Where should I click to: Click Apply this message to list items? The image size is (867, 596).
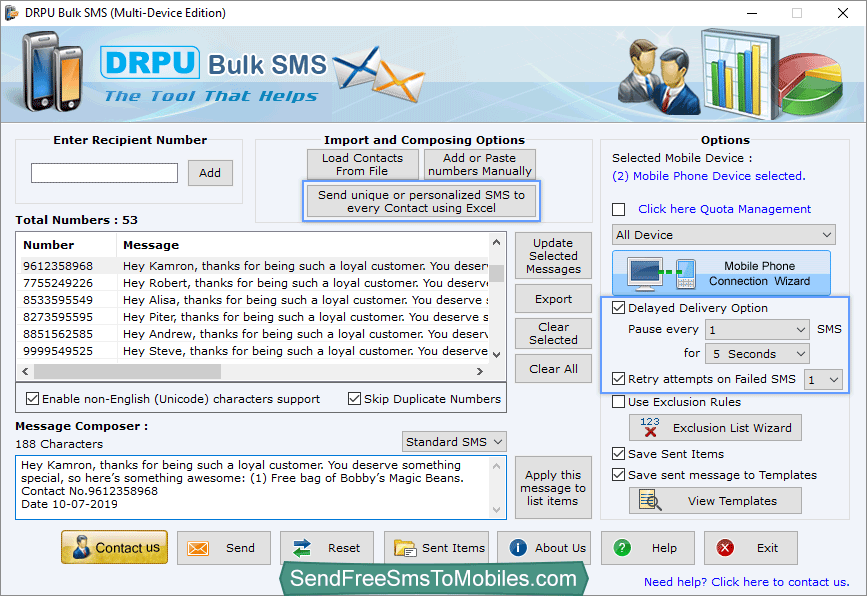pyautogui.click(x=553, y=488)
